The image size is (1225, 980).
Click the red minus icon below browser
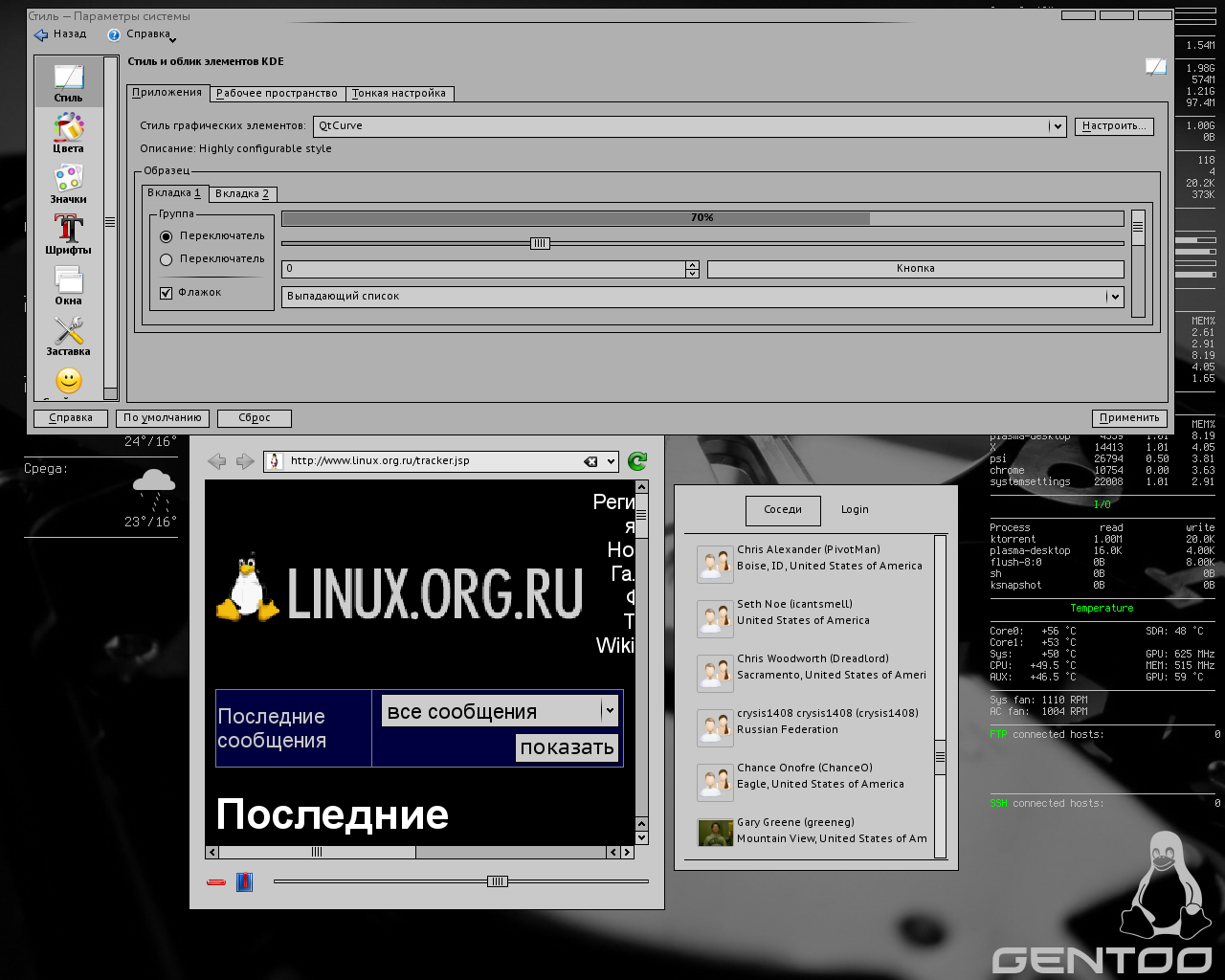[216, 881]
